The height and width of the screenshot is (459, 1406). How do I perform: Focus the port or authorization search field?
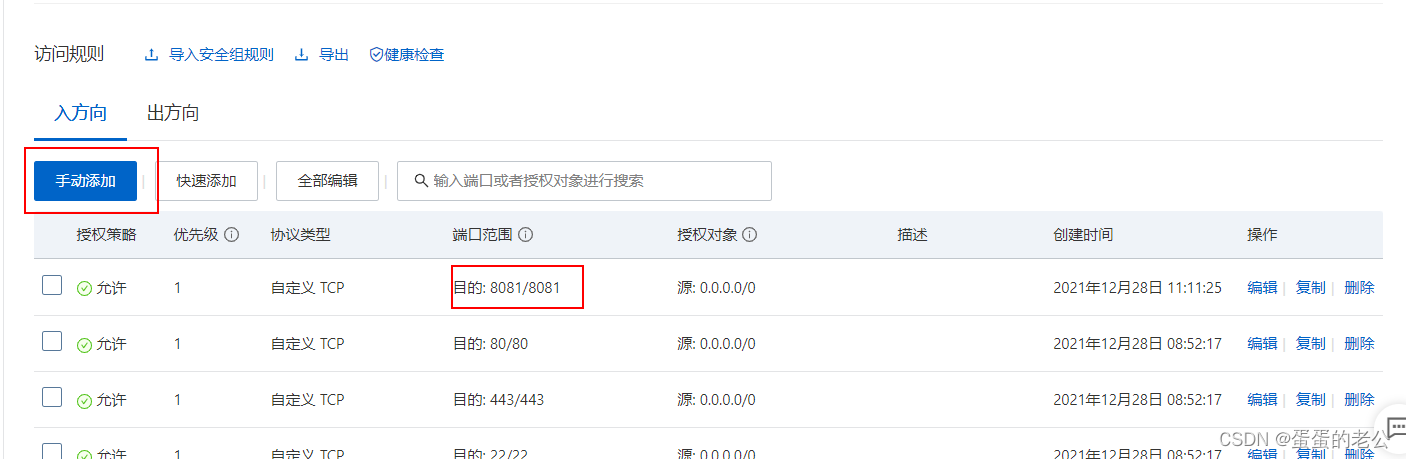tap(584, 181)
